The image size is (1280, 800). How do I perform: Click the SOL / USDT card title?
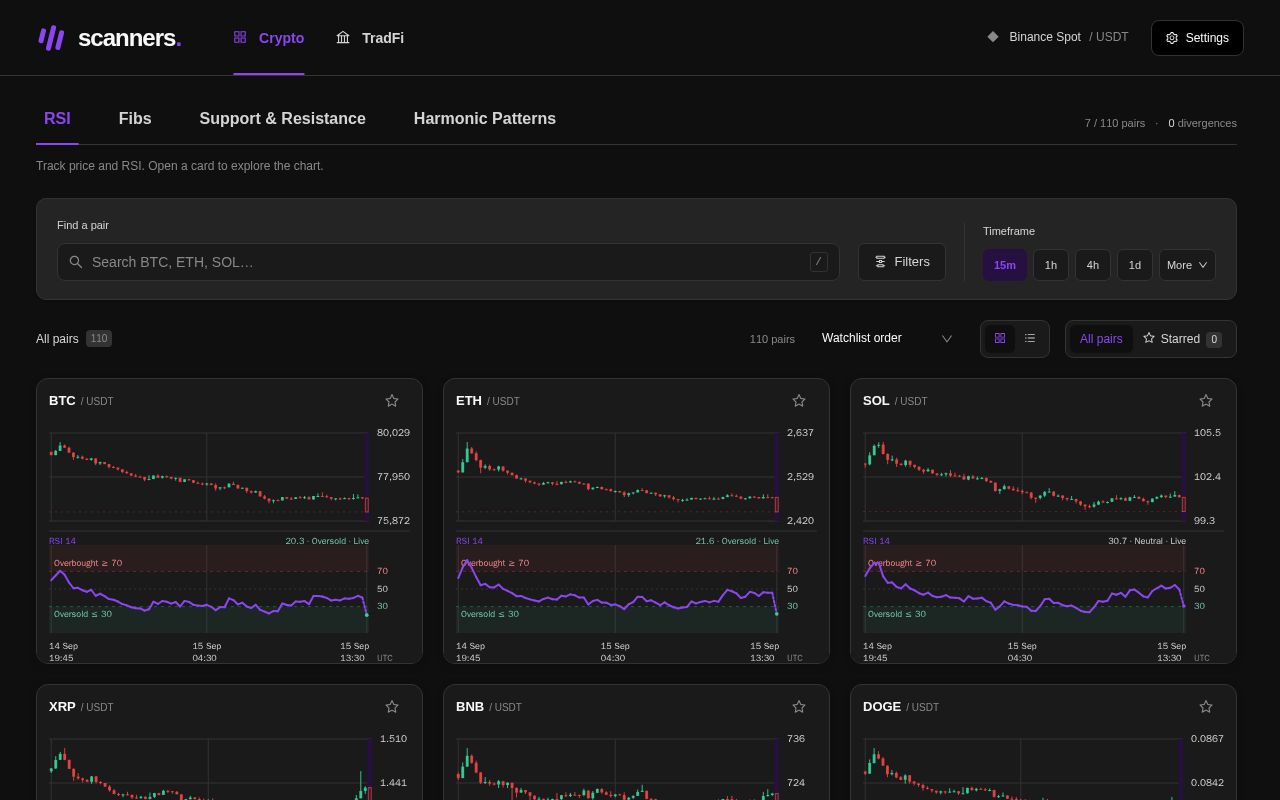[895, 401]
